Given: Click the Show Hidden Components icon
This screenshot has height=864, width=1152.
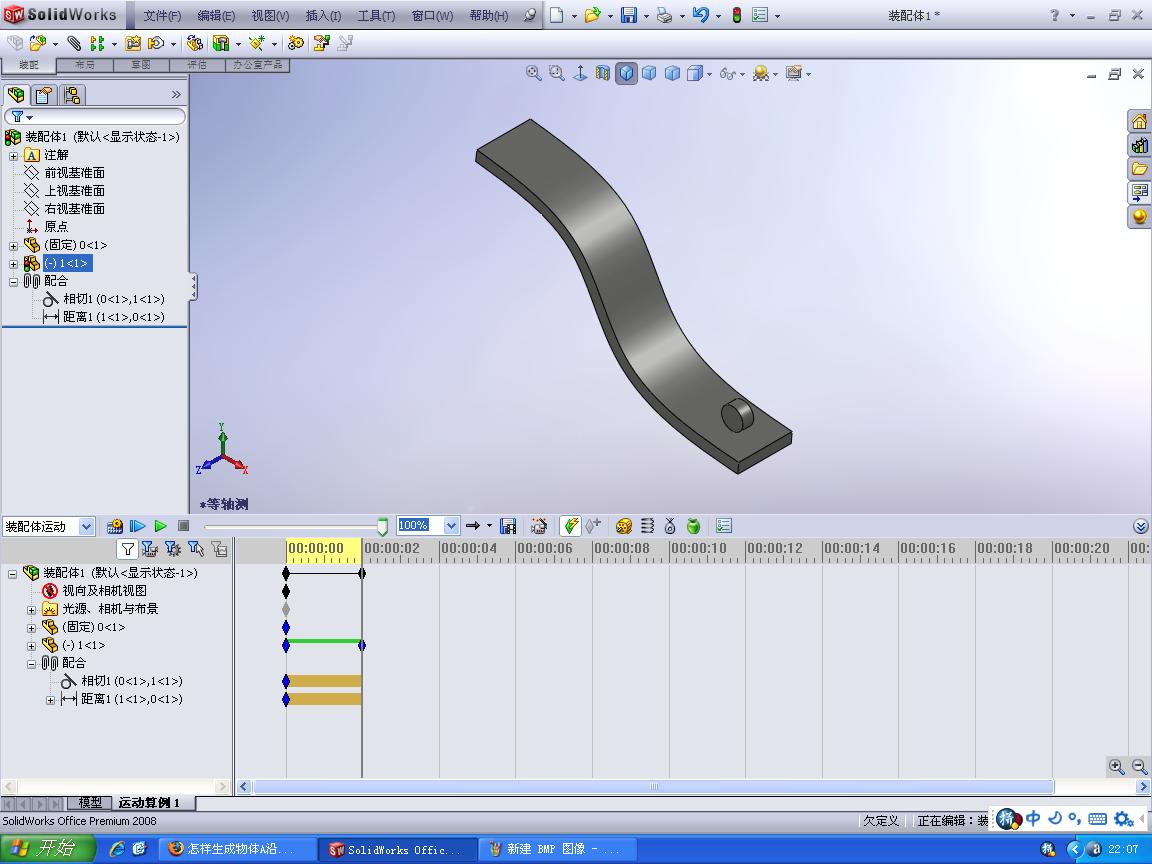Looking at the screenshot, I should [195, 43].
